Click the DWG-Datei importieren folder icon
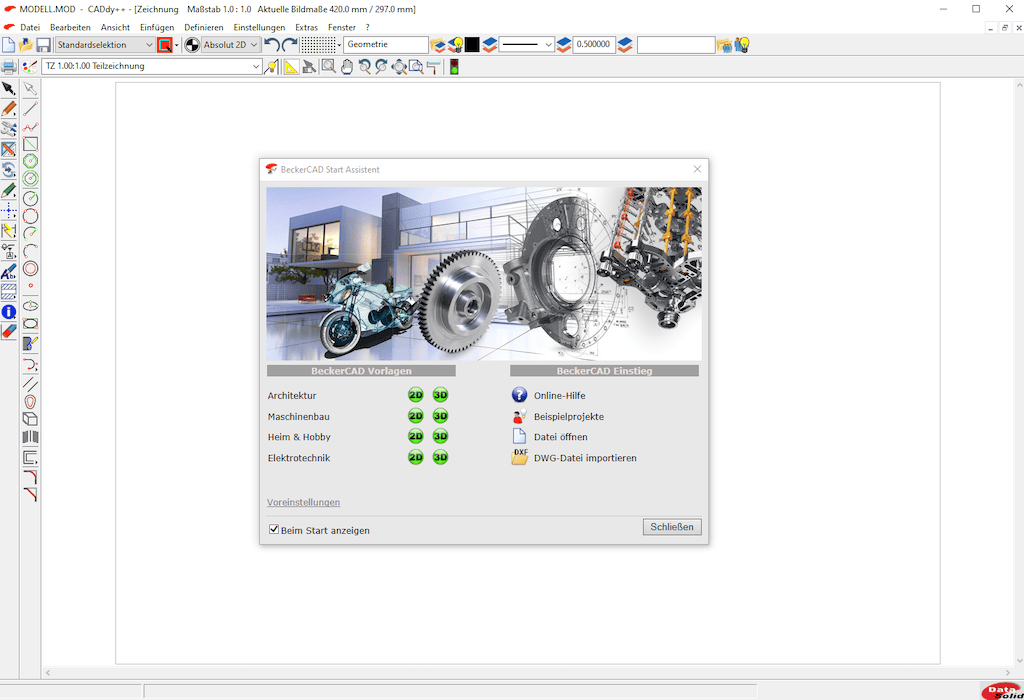 (x=519, y=458)
